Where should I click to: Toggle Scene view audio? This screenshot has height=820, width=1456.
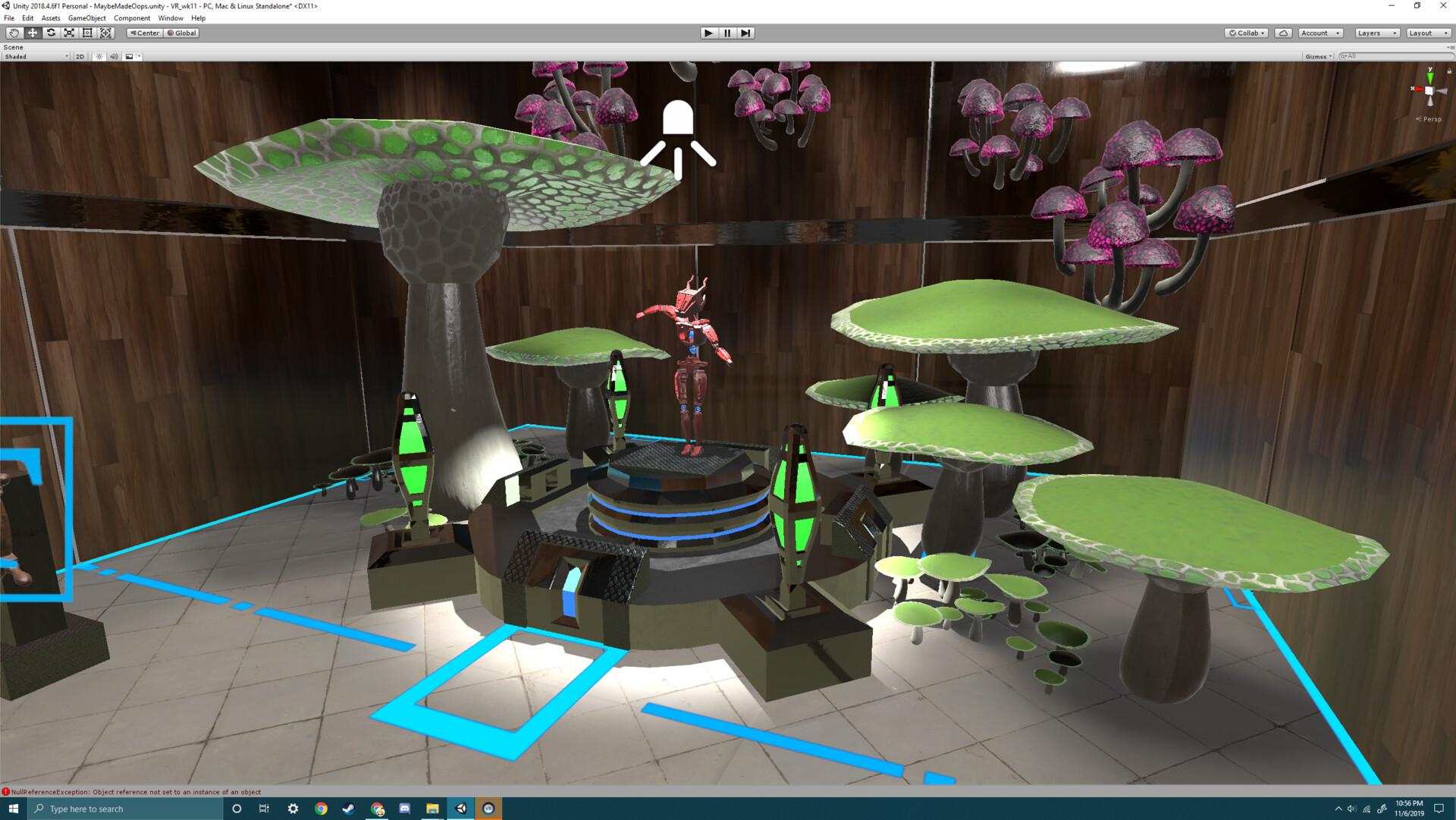[x=114, y=56]
